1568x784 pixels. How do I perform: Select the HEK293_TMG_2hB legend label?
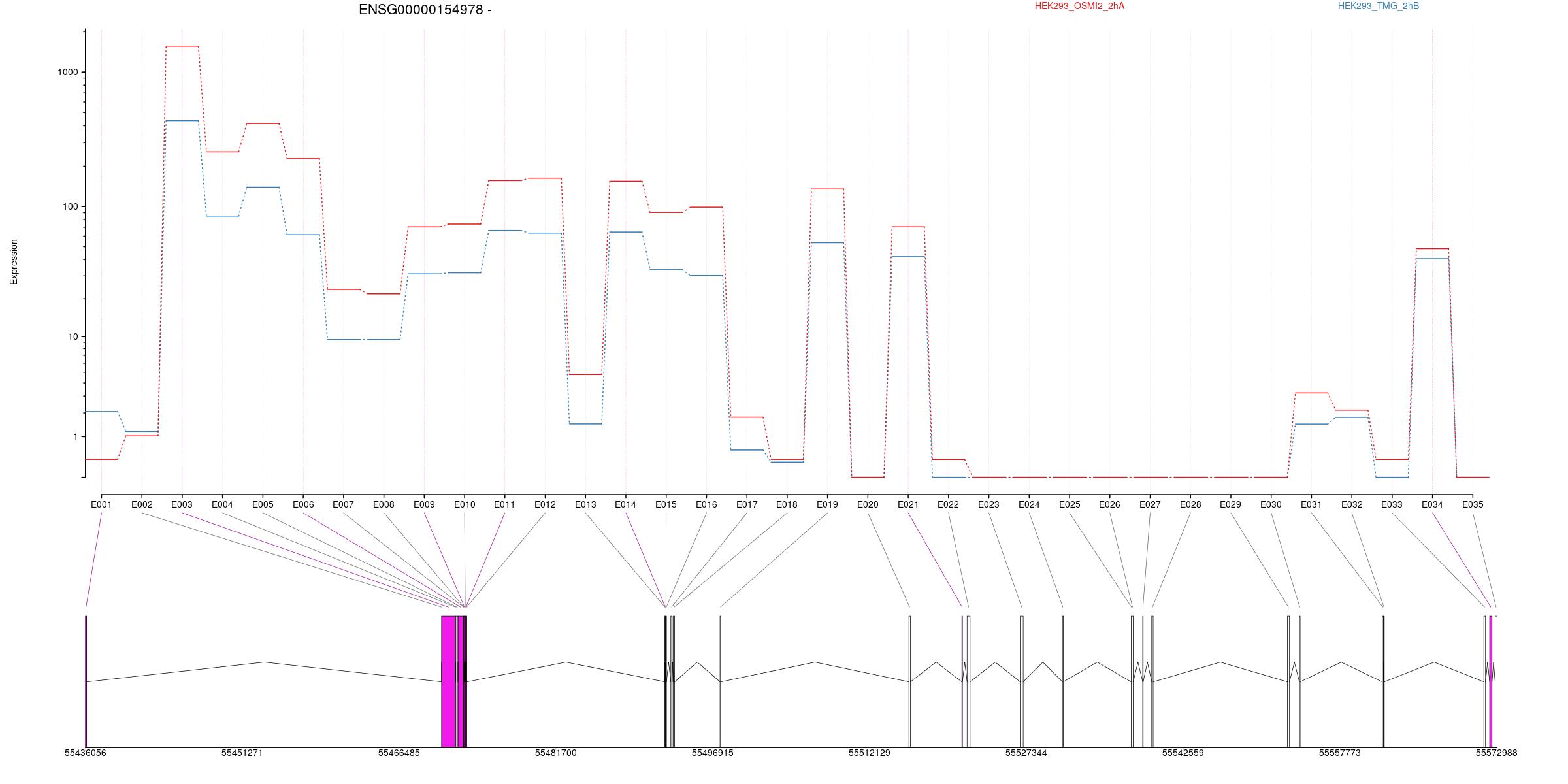[1379, 6]
